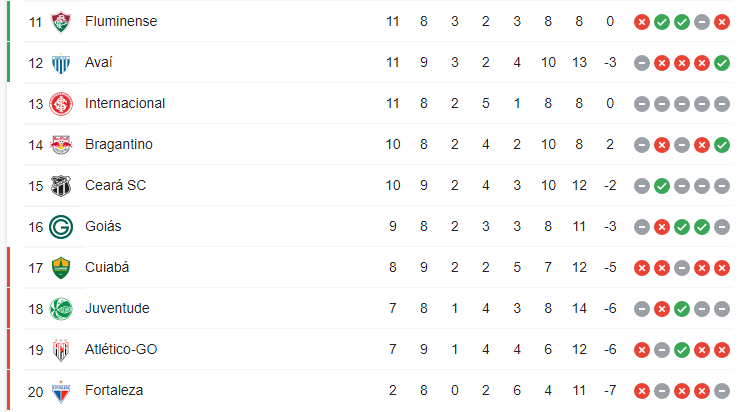
Task: Open the Fortaleza team name
Action: click(114, 390)
